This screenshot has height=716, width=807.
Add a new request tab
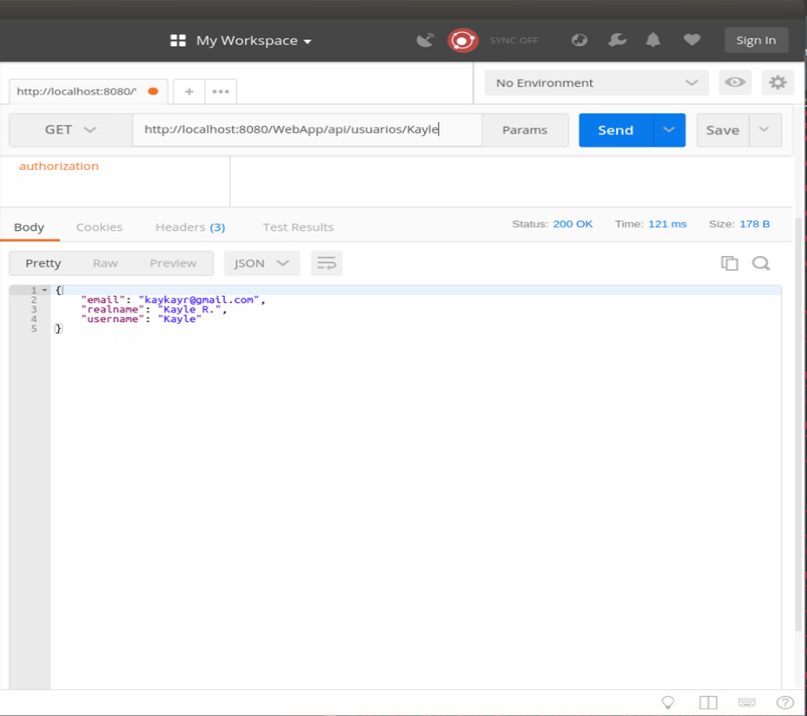[189, 91]
